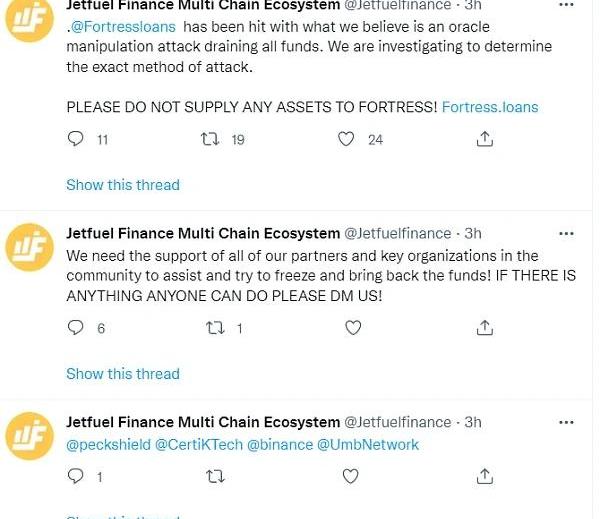Show this thread under the partners support tweet
Image resolution: width=600 pixels, height=519 pixels.
click(122, 374)
